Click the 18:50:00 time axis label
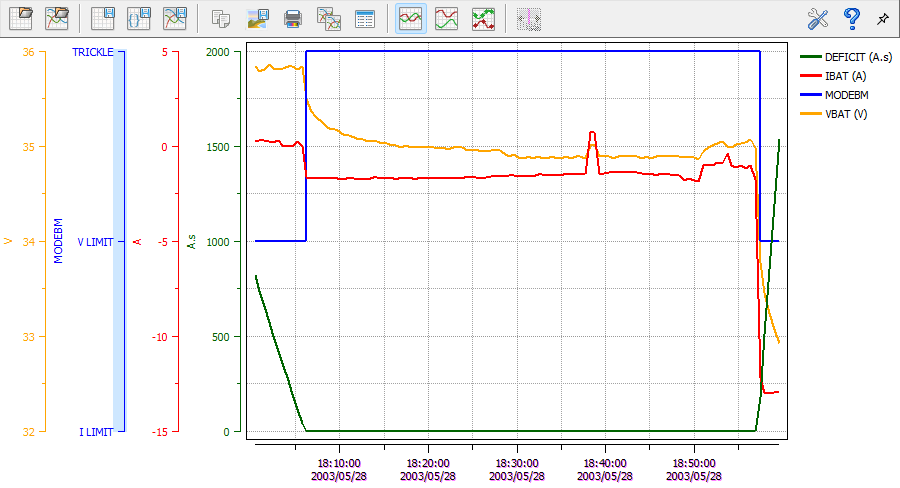The image size is (900, 488). [694, 469]
